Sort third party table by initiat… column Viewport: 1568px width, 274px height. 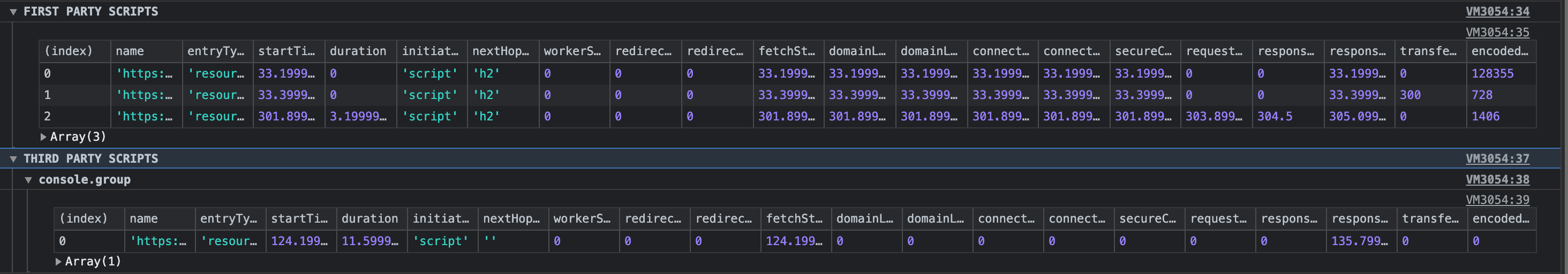(x=442, y=218)
